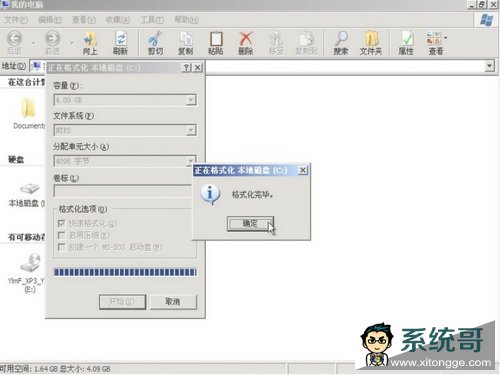Expand the Capacity (容量) dropdown

191,100
